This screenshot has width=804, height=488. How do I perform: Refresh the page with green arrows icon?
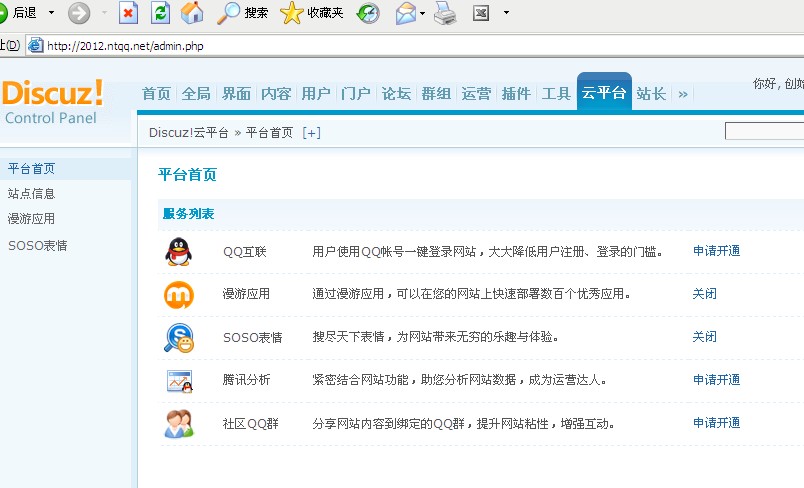(160, 13)
